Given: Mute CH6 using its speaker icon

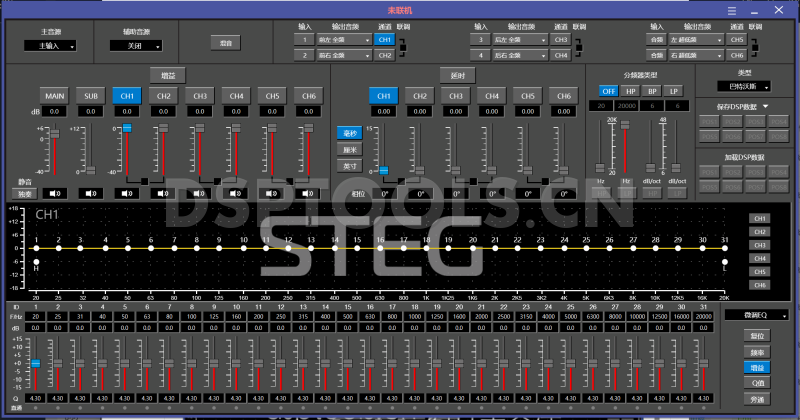Looking at the screenshot, I should pos(306,192).
